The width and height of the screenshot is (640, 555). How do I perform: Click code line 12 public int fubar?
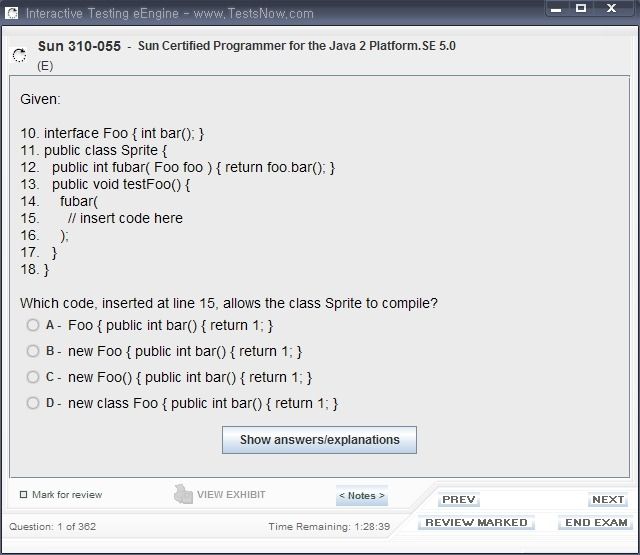click(178, 167)
